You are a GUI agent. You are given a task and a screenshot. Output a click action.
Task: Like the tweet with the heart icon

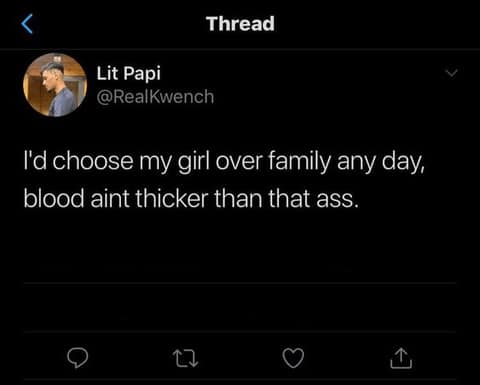pos(293,358)
